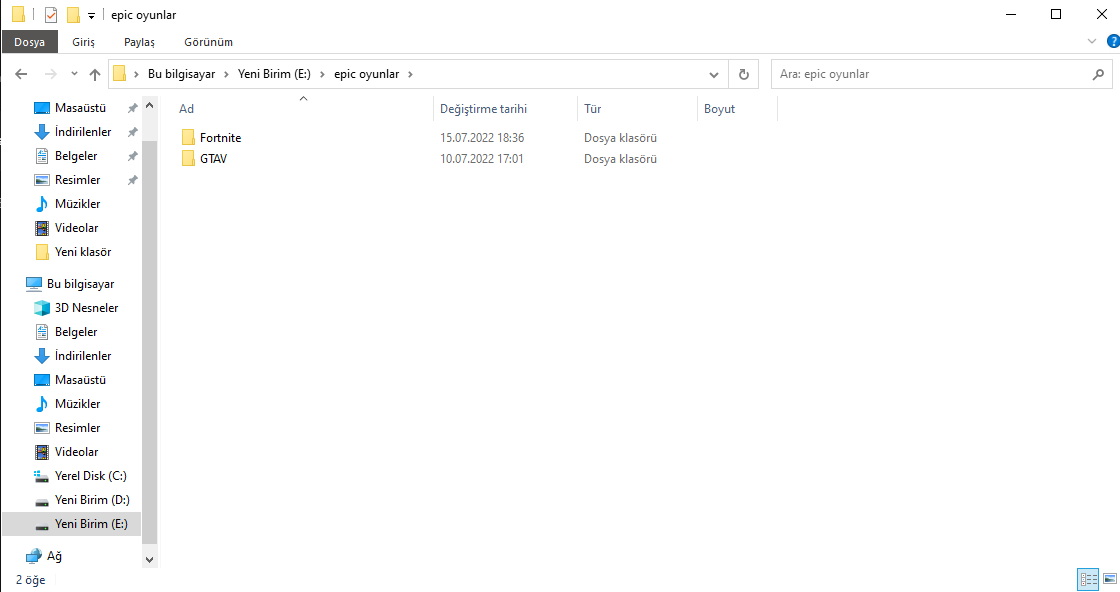The image size is (1120, 592).
Task: Switch to large icons view in status bar
Action: pos(1109,579)
